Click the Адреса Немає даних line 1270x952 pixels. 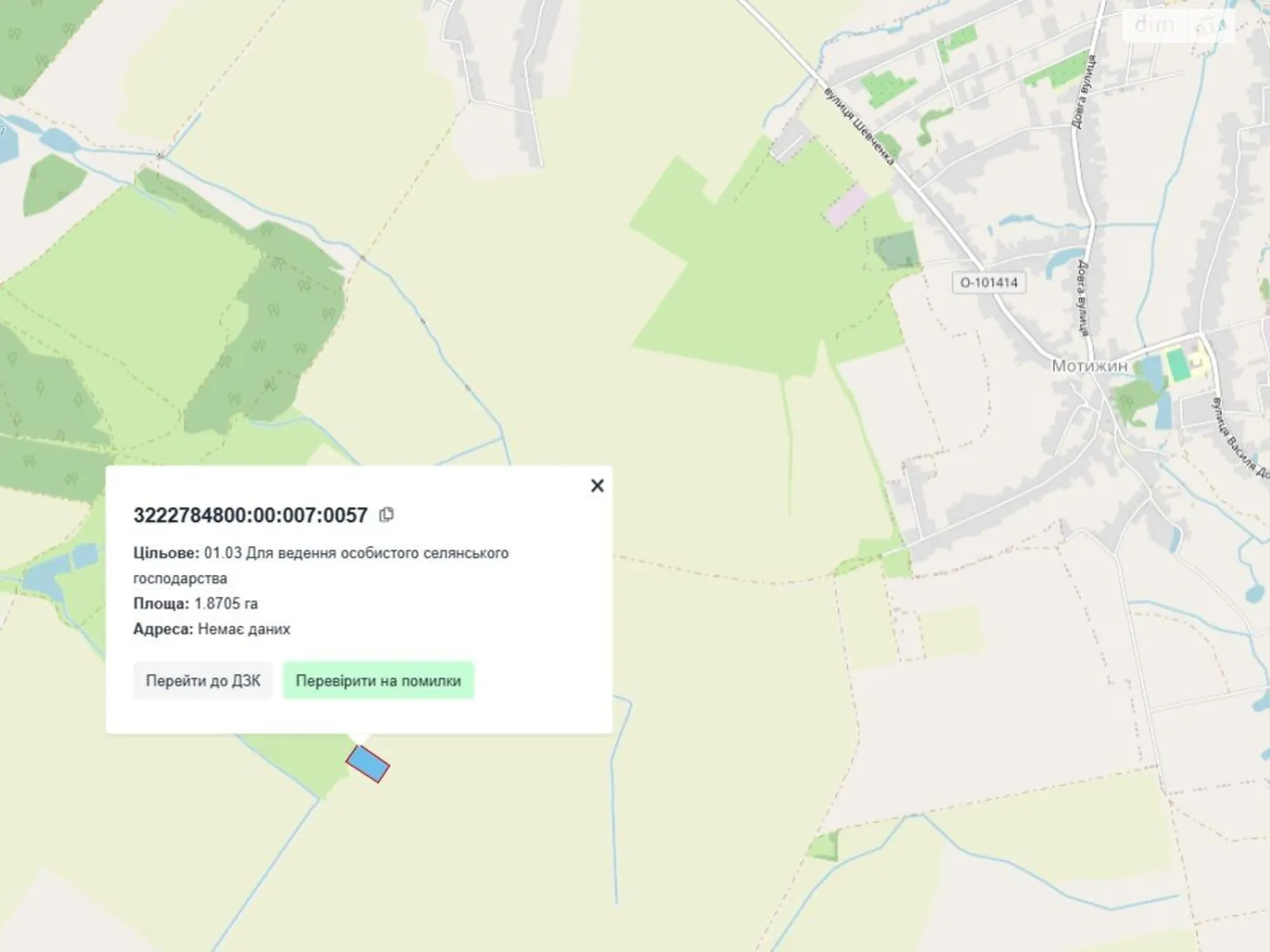coord(211,629)
